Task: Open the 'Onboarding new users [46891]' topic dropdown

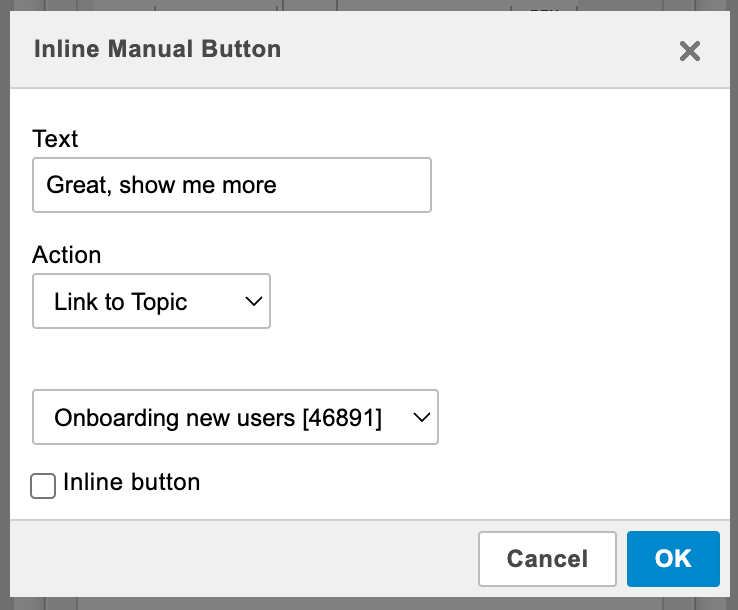Action: pyautogui.click(x=235, y=417)
